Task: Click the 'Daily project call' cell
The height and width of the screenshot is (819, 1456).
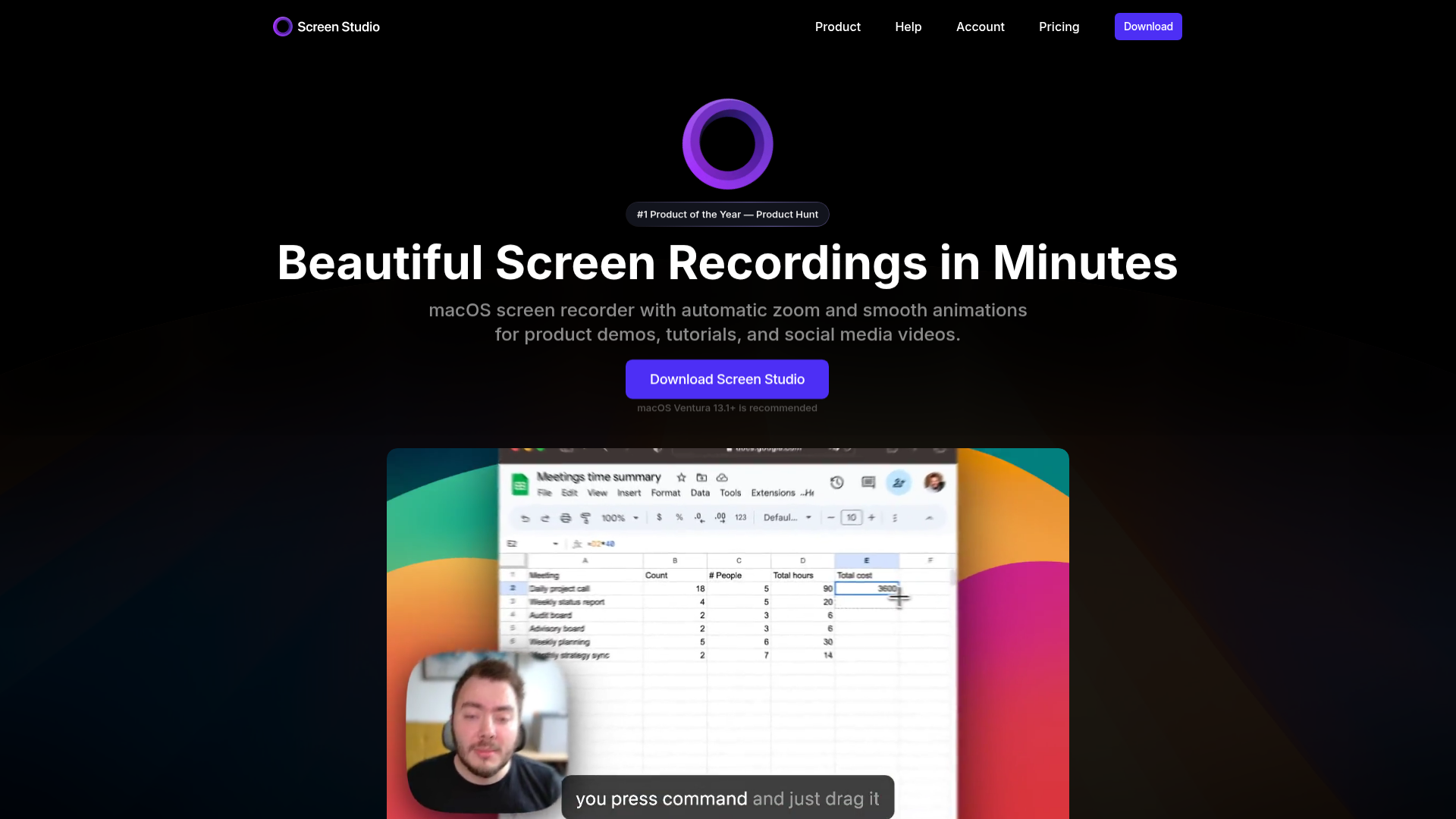Action: (x=585, y=588)
